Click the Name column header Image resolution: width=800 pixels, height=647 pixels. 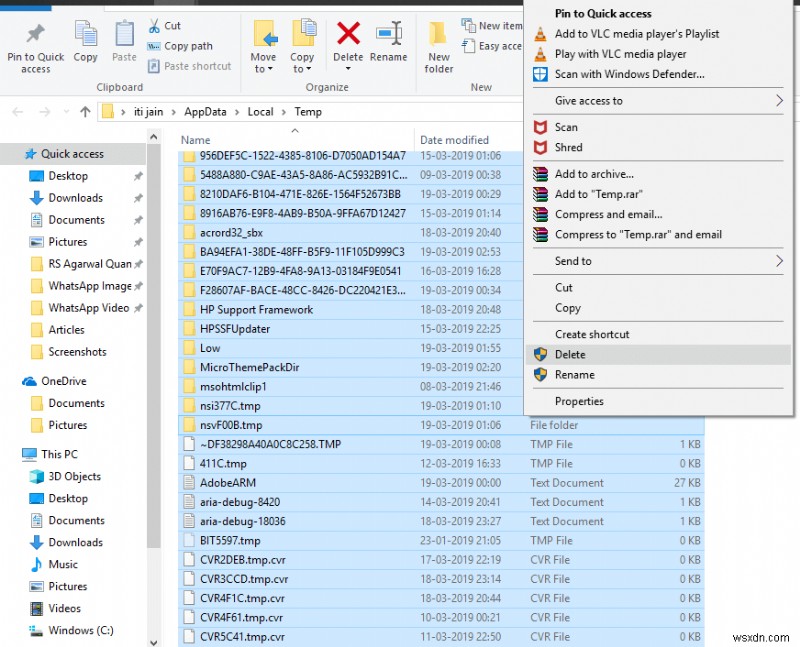pyautogui.click(x=195, y=139)
